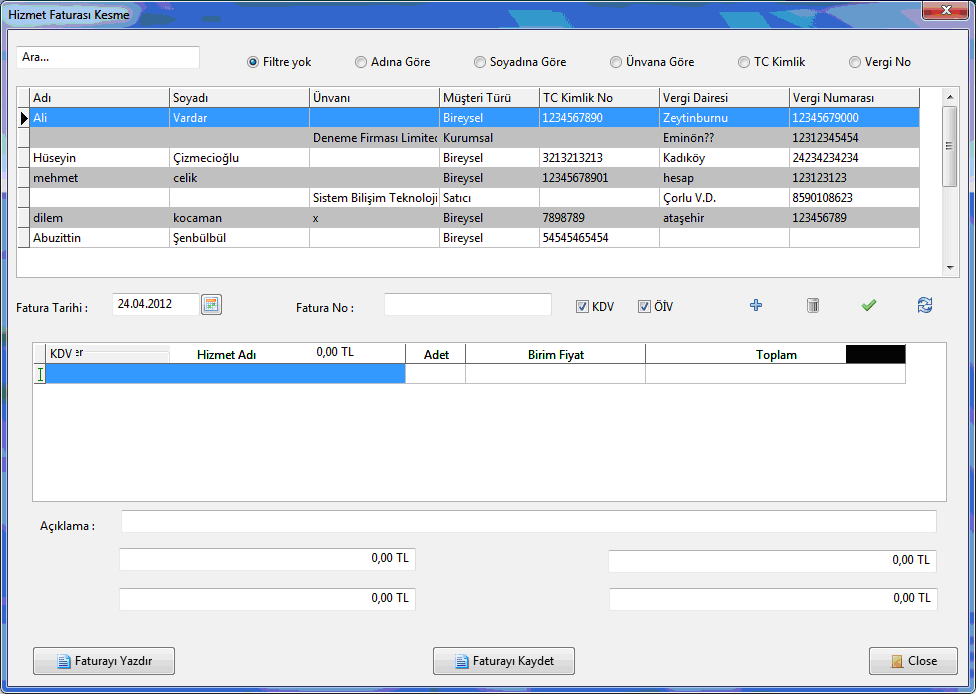Click the TC Kimlik No column header
This screenshot has width=976, height=694.
[599, 98]
